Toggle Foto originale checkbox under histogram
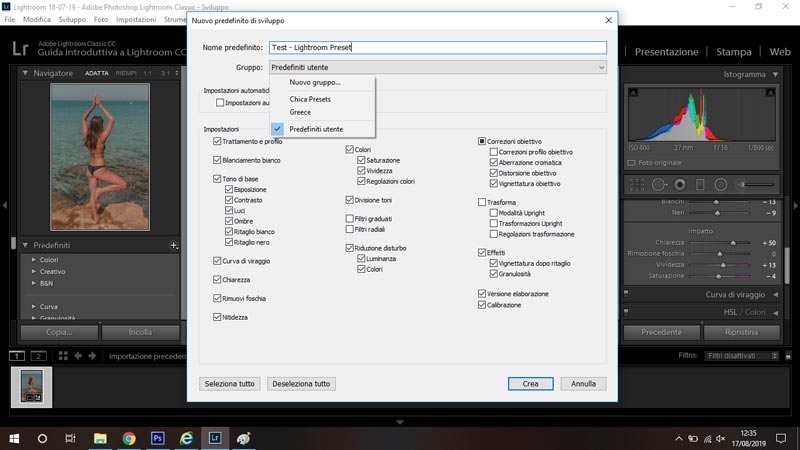The image size is (800, 450). (632, 163)
